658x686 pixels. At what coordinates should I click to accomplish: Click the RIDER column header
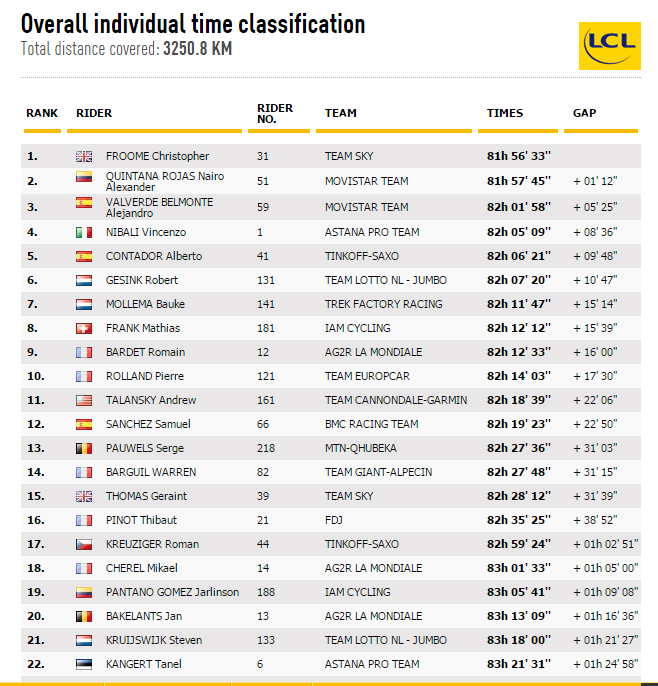click(x=94, y=113)
